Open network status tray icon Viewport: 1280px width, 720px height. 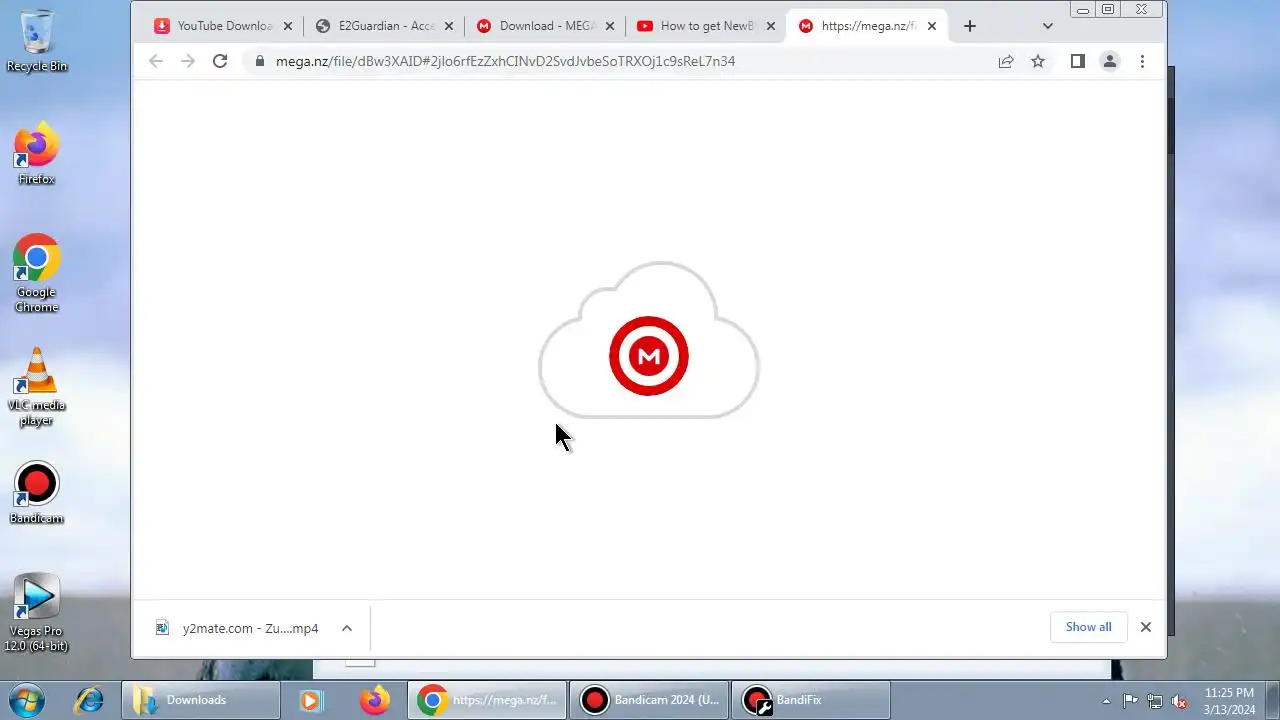click(1155, 701)
